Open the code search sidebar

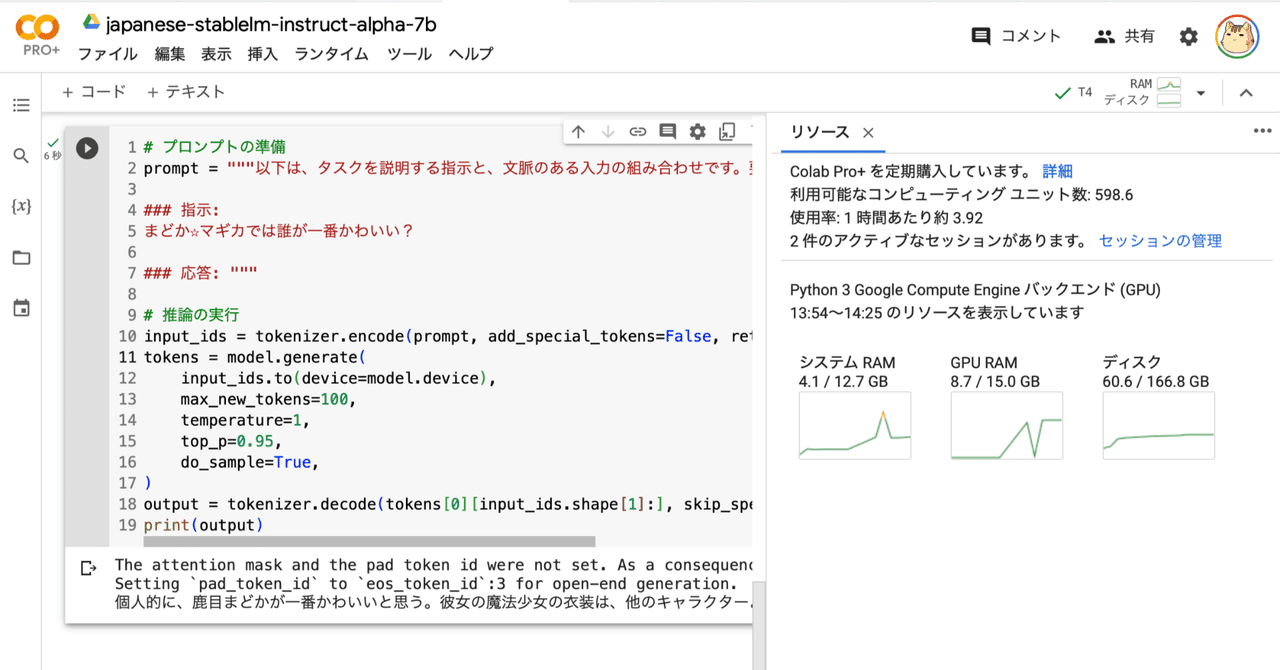[x=20, y=157]
